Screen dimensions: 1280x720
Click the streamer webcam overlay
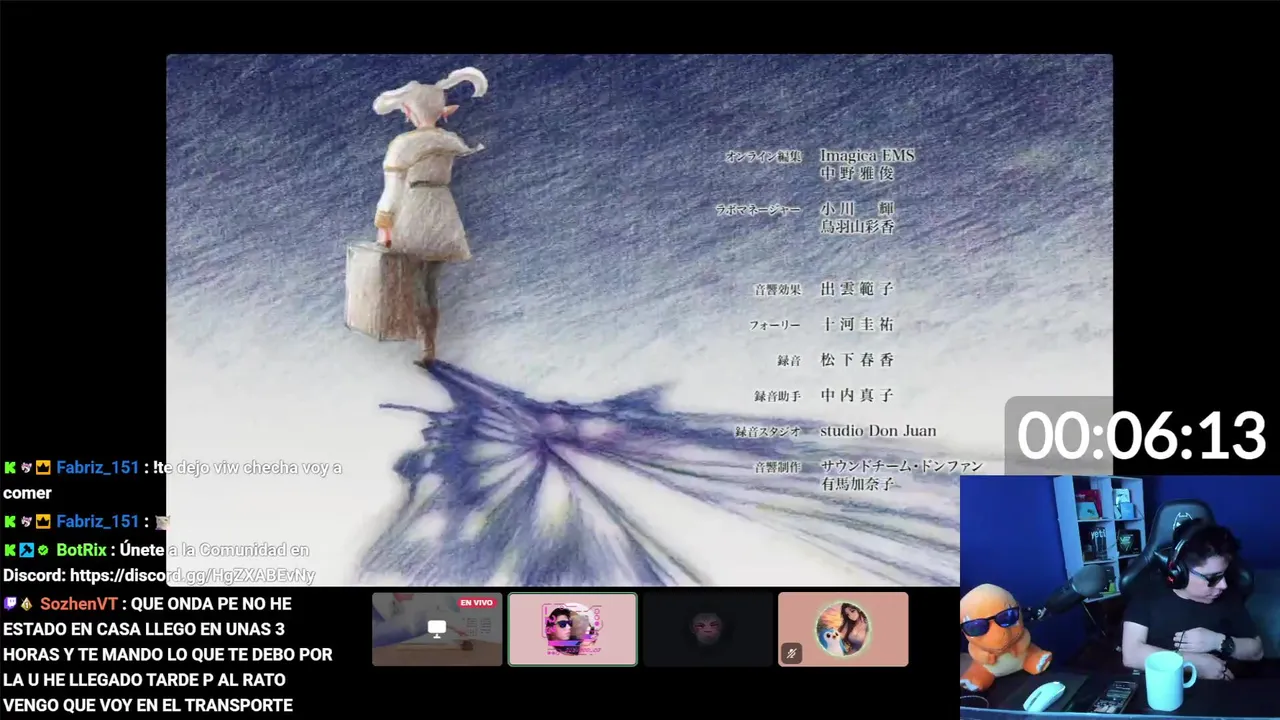pyautogui.click(x=1120, y=597)
